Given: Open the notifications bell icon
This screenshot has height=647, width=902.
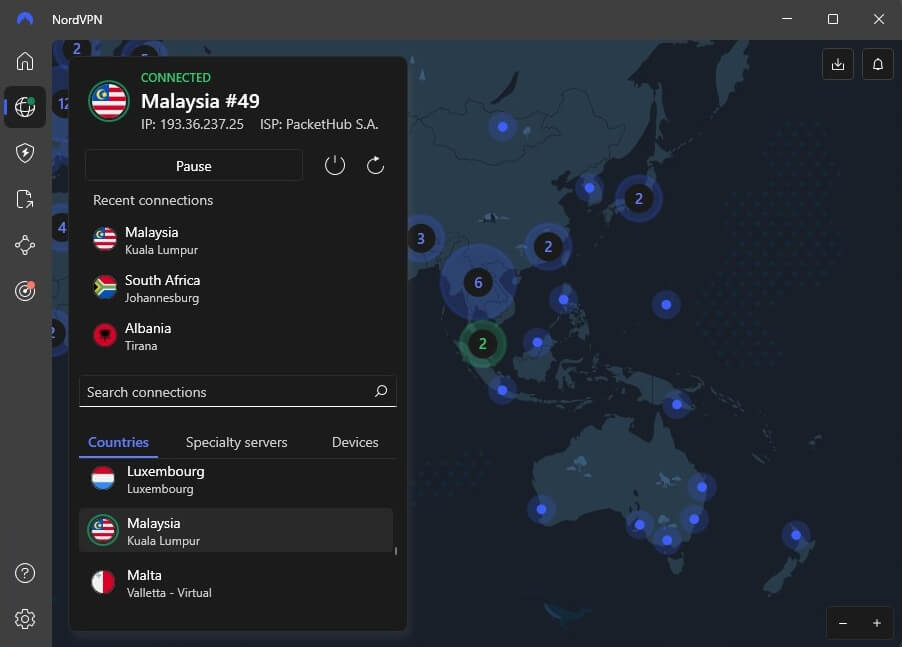Looking at the screenshot, I should [x=877, y=64].
